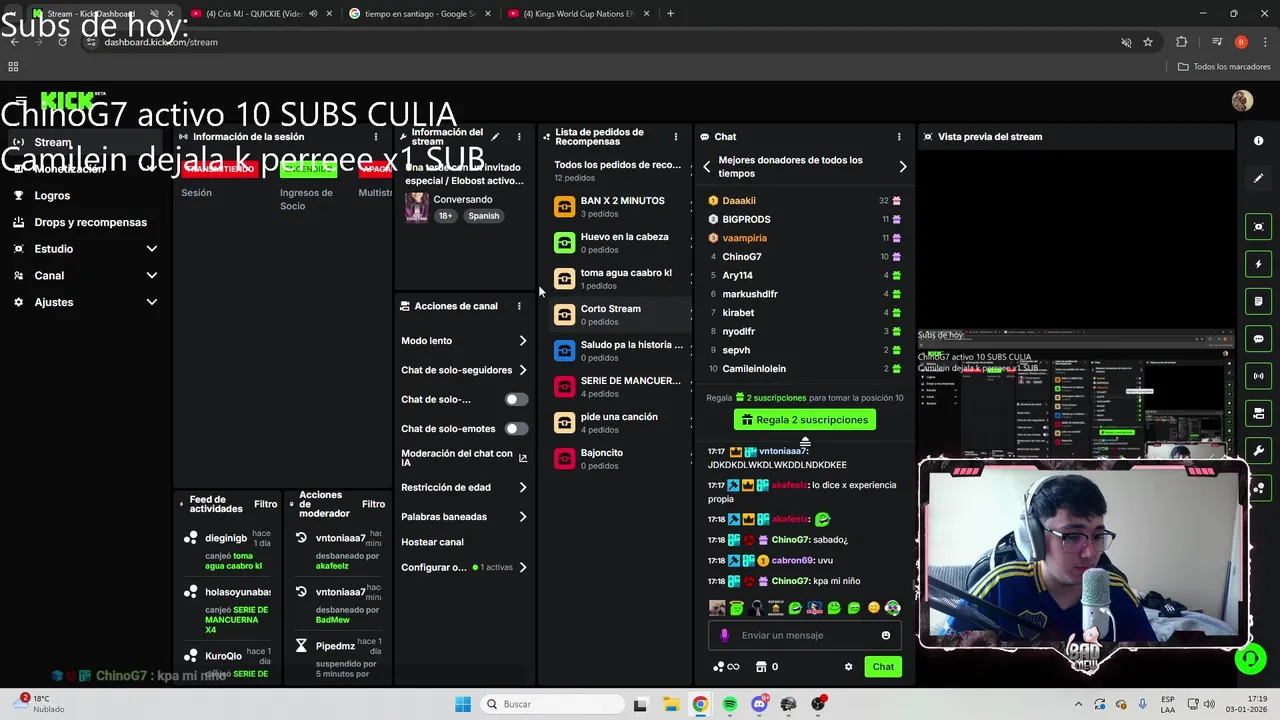Open Lista de pedidos panel three-dot menu

pyautogui.click(x=676, y=137)
